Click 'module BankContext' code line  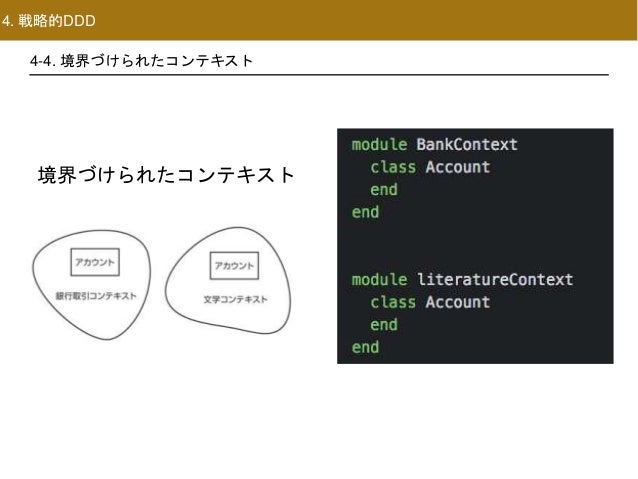(x=435, y=144)
